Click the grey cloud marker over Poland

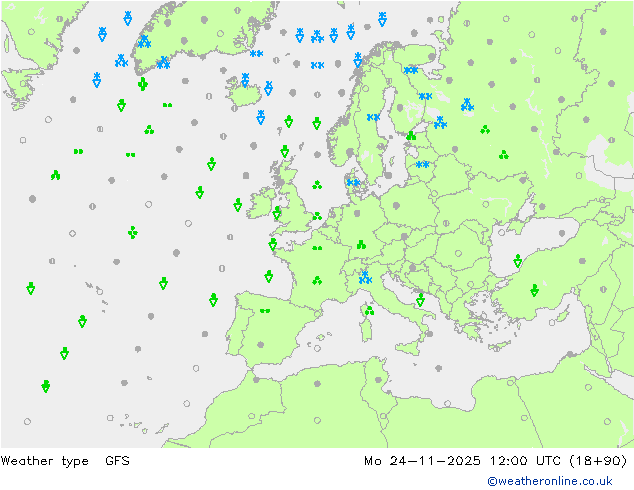pos(396,205)
